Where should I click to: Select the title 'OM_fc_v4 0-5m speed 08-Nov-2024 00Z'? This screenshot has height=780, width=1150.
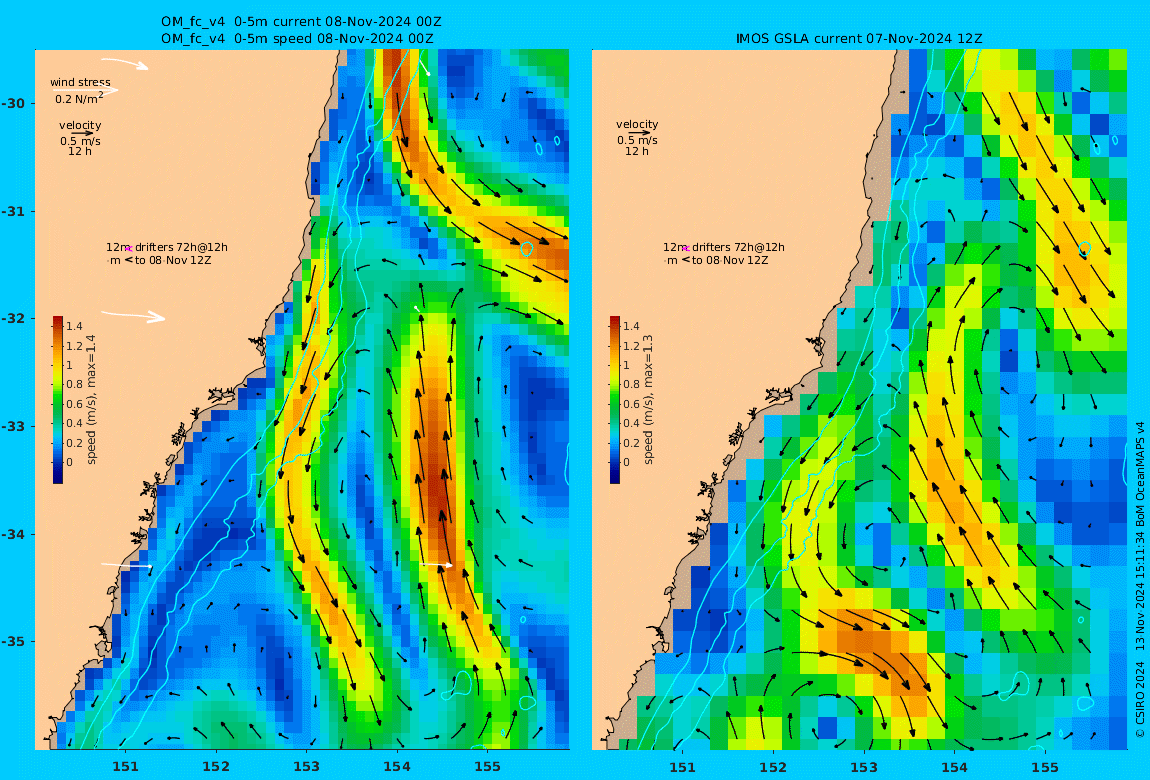coord(297,38)
